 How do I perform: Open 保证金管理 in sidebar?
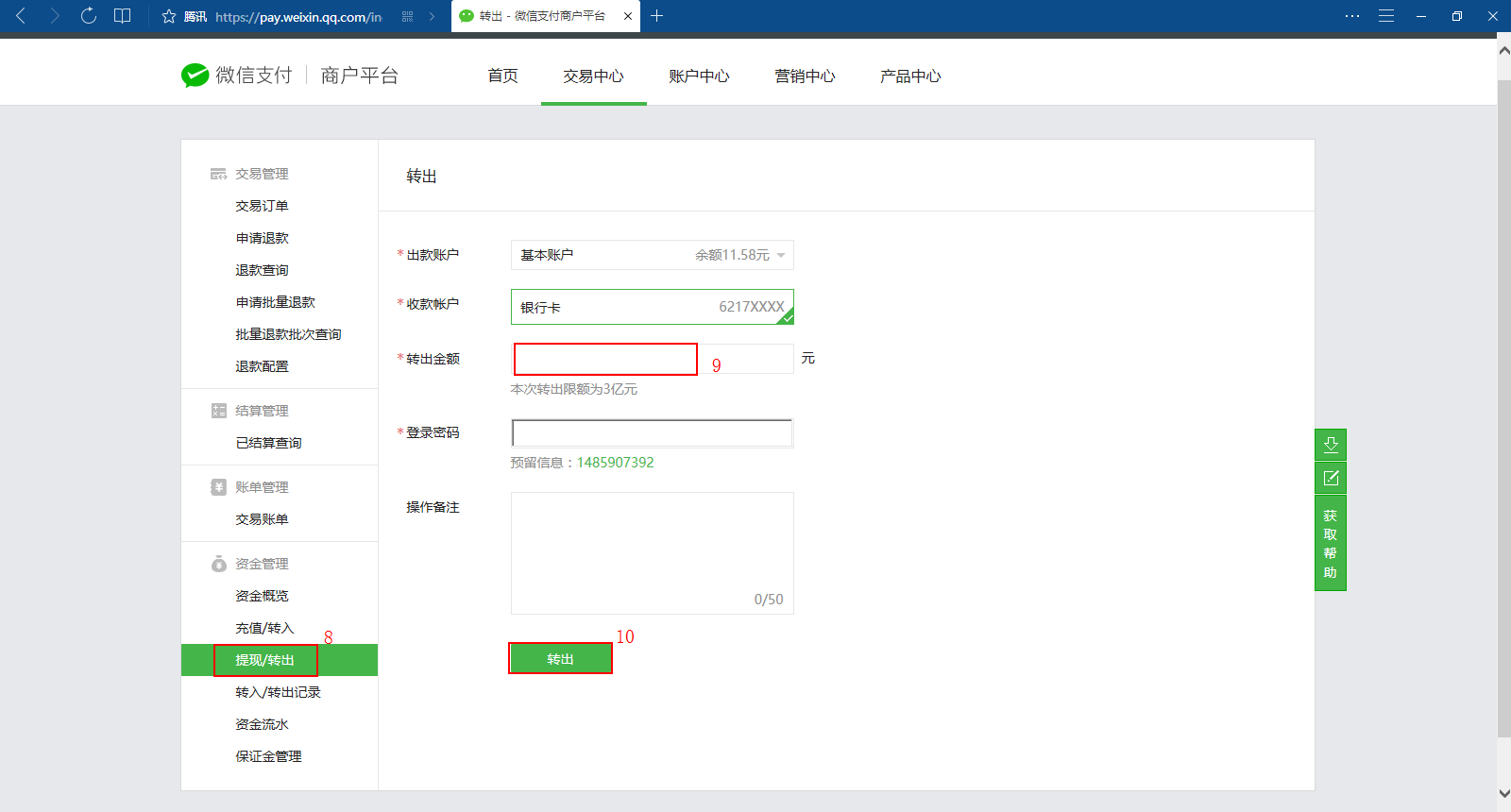[268, 756]
